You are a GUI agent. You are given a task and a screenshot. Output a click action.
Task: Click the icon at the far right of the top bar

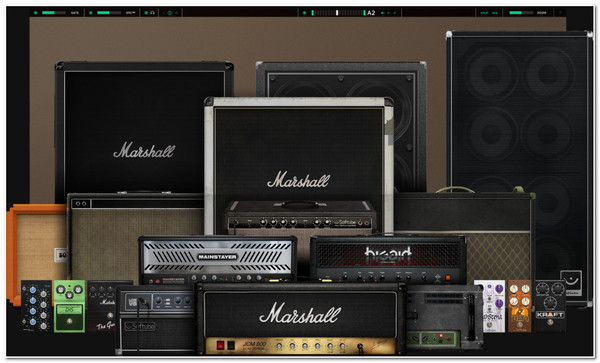tap(560, 13)
